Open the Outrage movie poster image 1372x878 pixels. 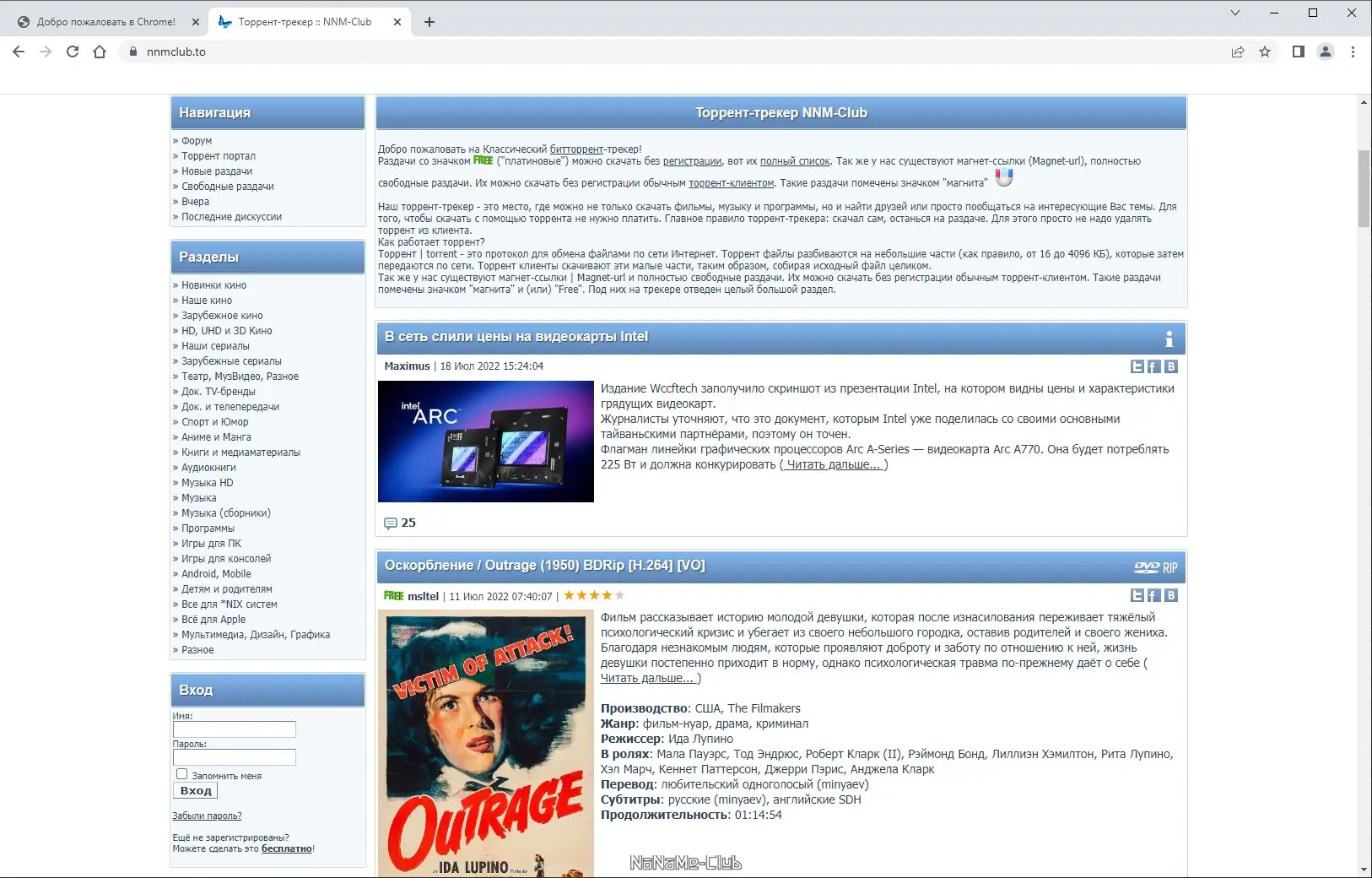(x=486, y=744)
